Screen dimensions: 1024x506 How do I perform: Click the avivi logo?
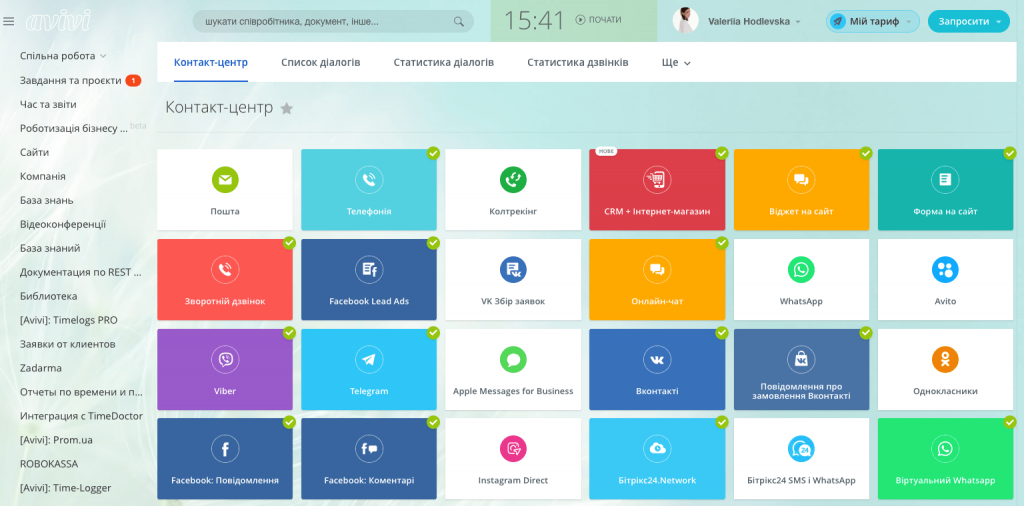click(58, 20)
